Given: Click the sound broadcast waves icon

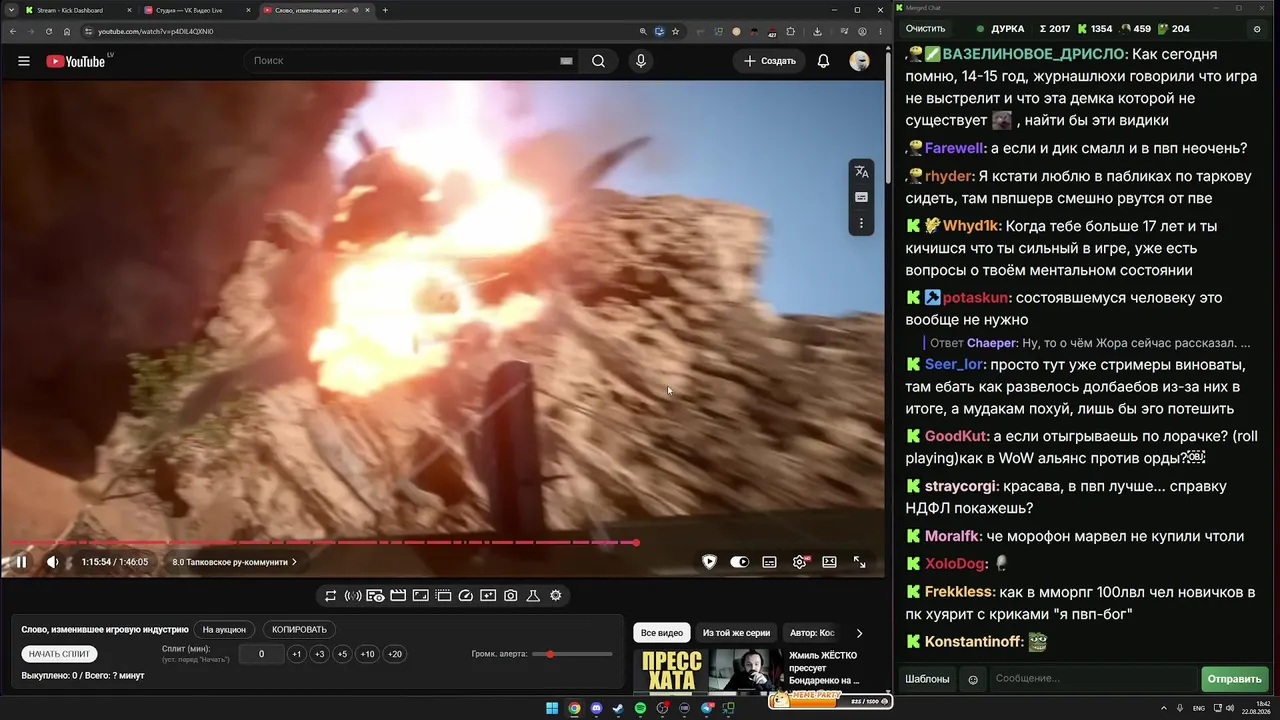Looking at the screenshot, I should 353,596.
